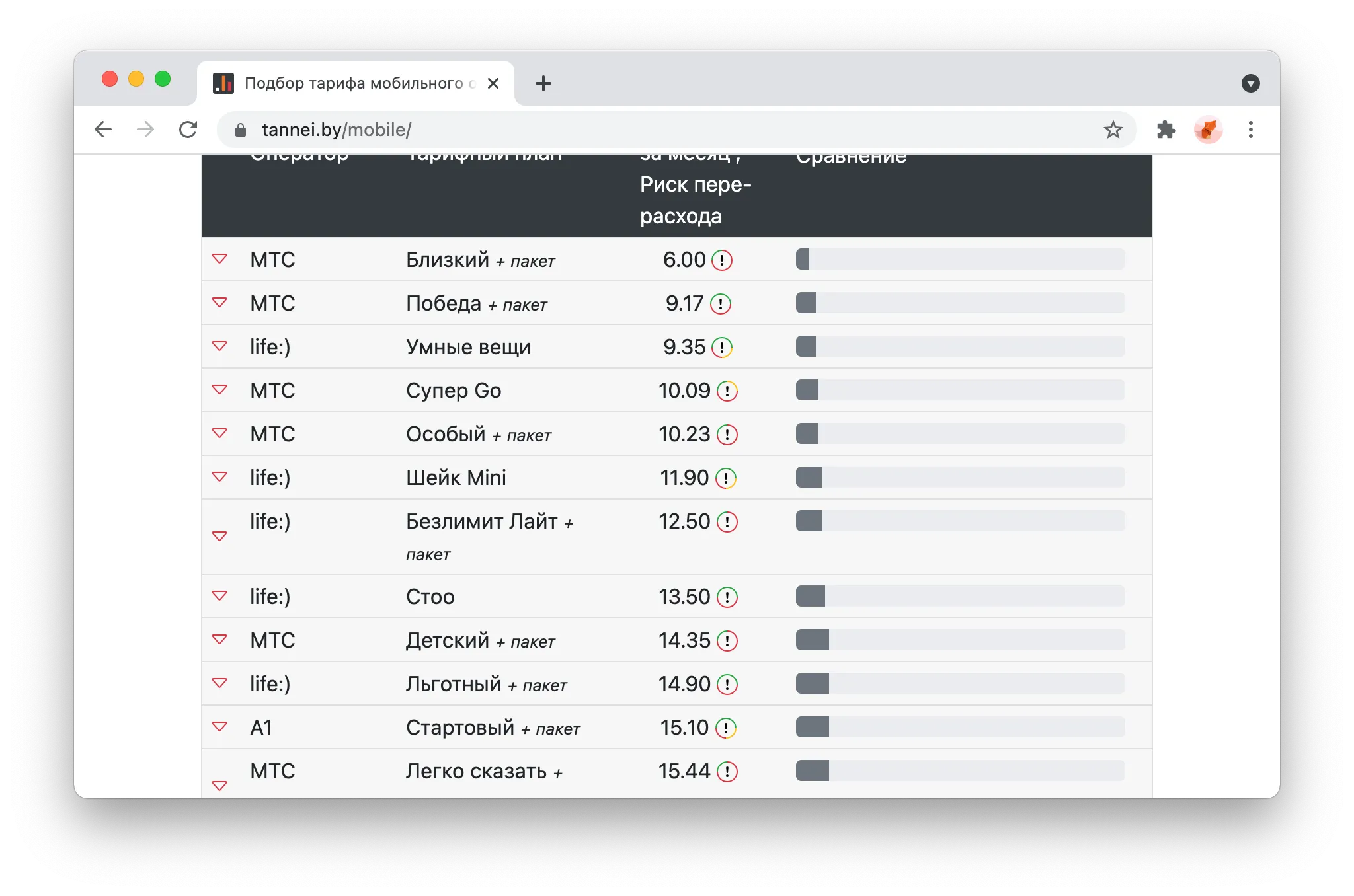The width and height of the screenshot is (1354, 896).
Task: Expand the Близкий + пакет row
Action: (x=219, y=258)
